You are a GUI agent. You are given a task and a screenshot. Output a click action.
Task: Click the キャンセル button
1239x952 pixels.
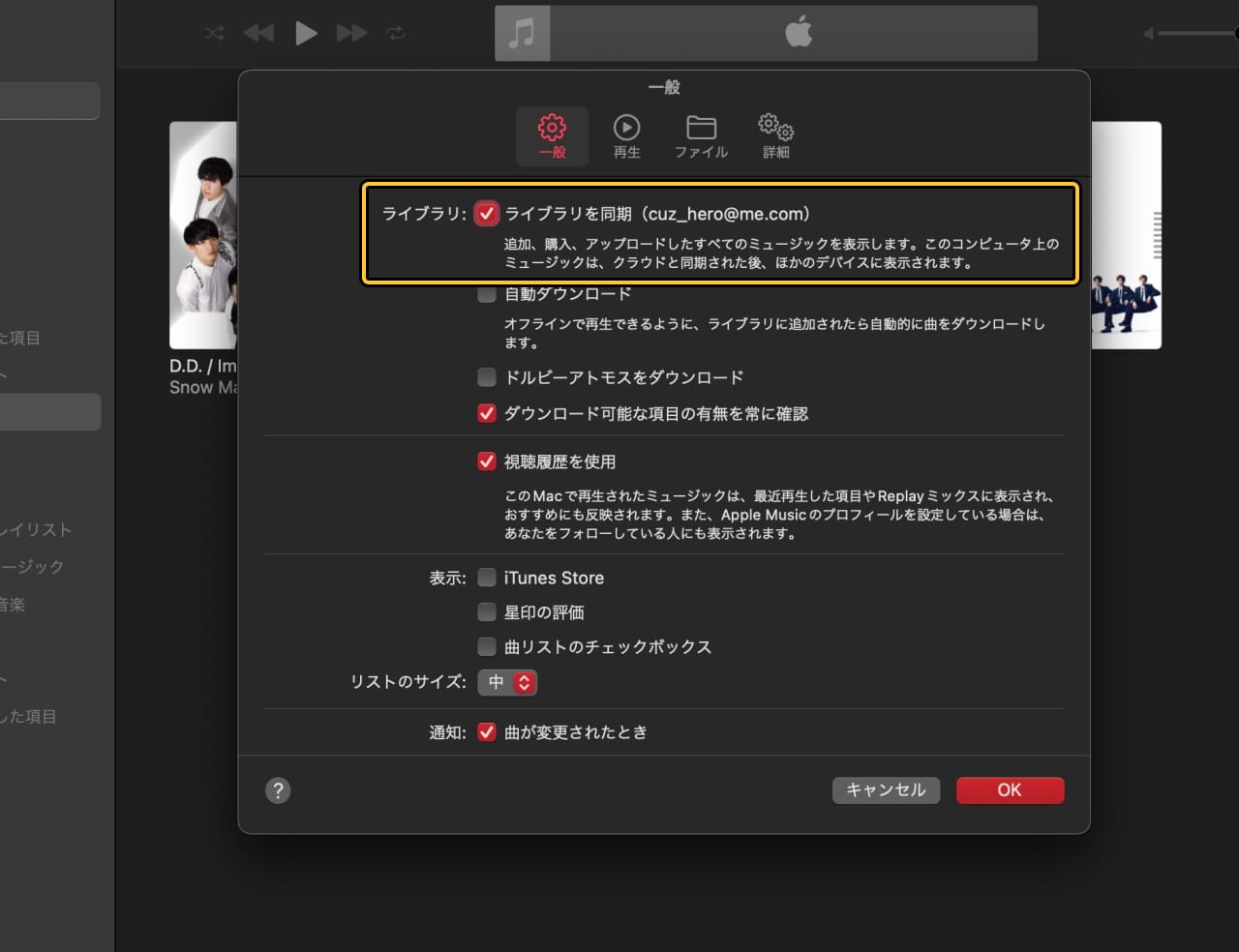886,790
